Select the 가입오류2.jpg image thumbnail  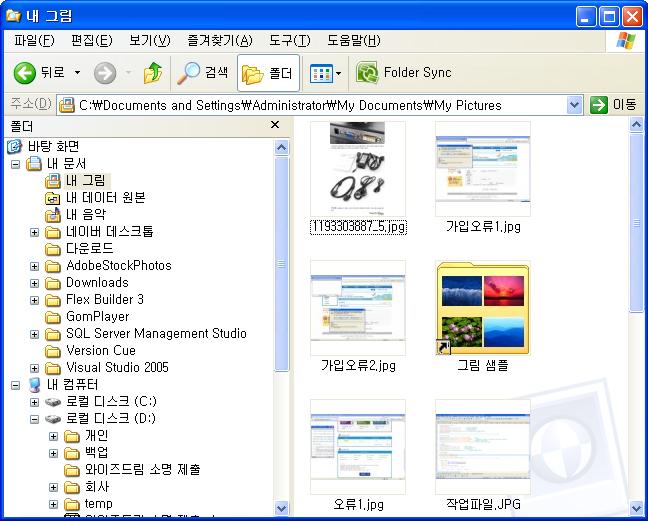pyautogui.click(x=357, y=308)
